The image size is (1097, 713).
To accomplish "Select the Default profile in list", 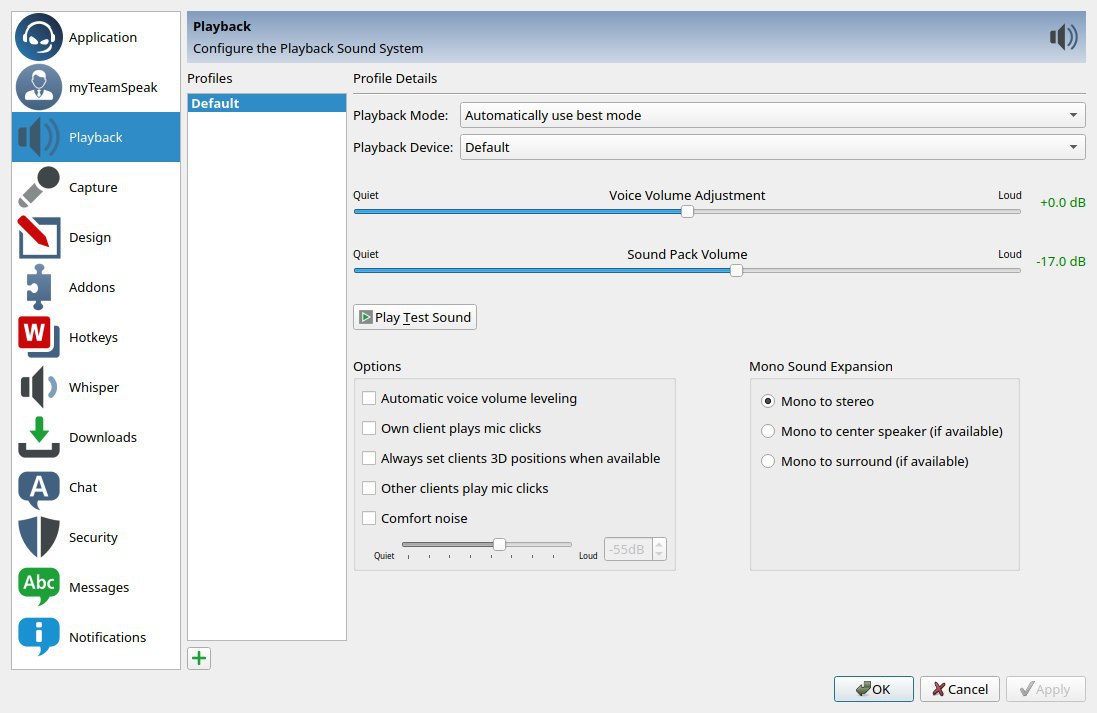I will coord(266,103).
